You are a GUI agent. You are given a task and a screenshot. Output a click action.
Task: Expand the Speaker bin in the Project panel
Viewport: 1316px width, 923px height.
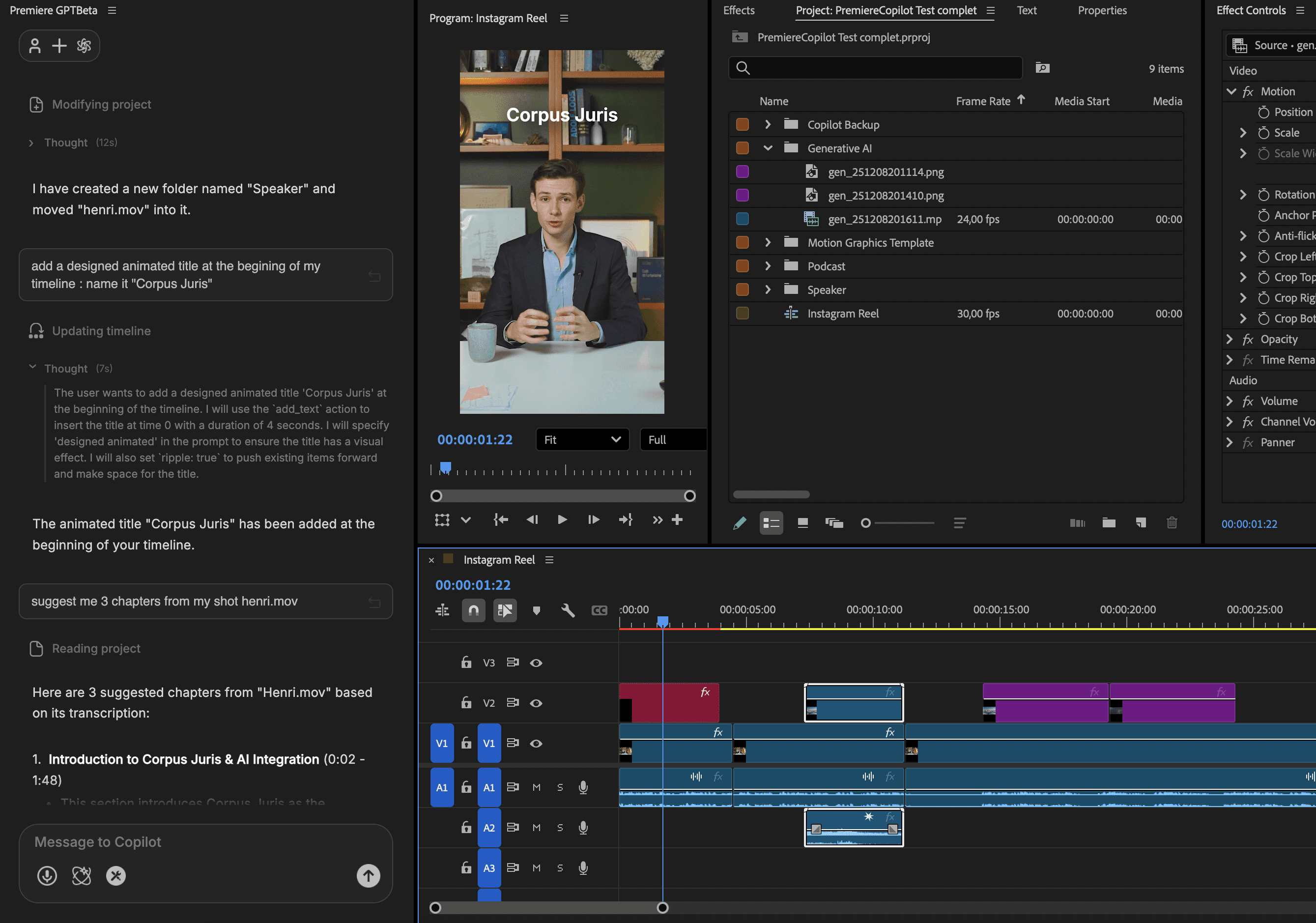click(768, 289)
